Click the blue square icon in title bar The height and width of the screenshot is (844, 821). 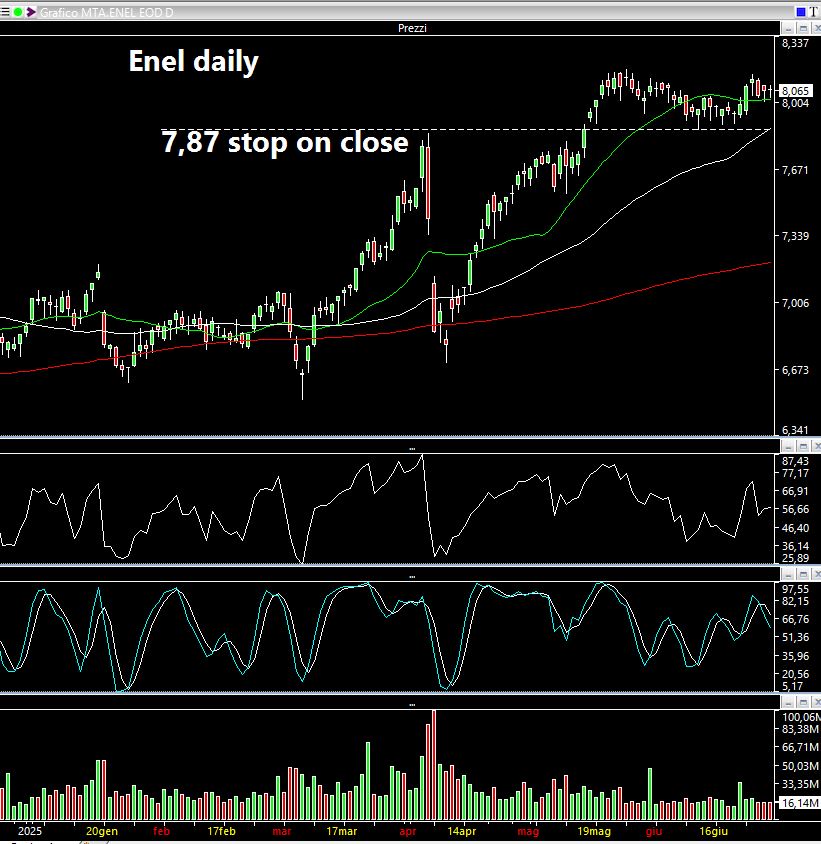[x=801, y=12]
